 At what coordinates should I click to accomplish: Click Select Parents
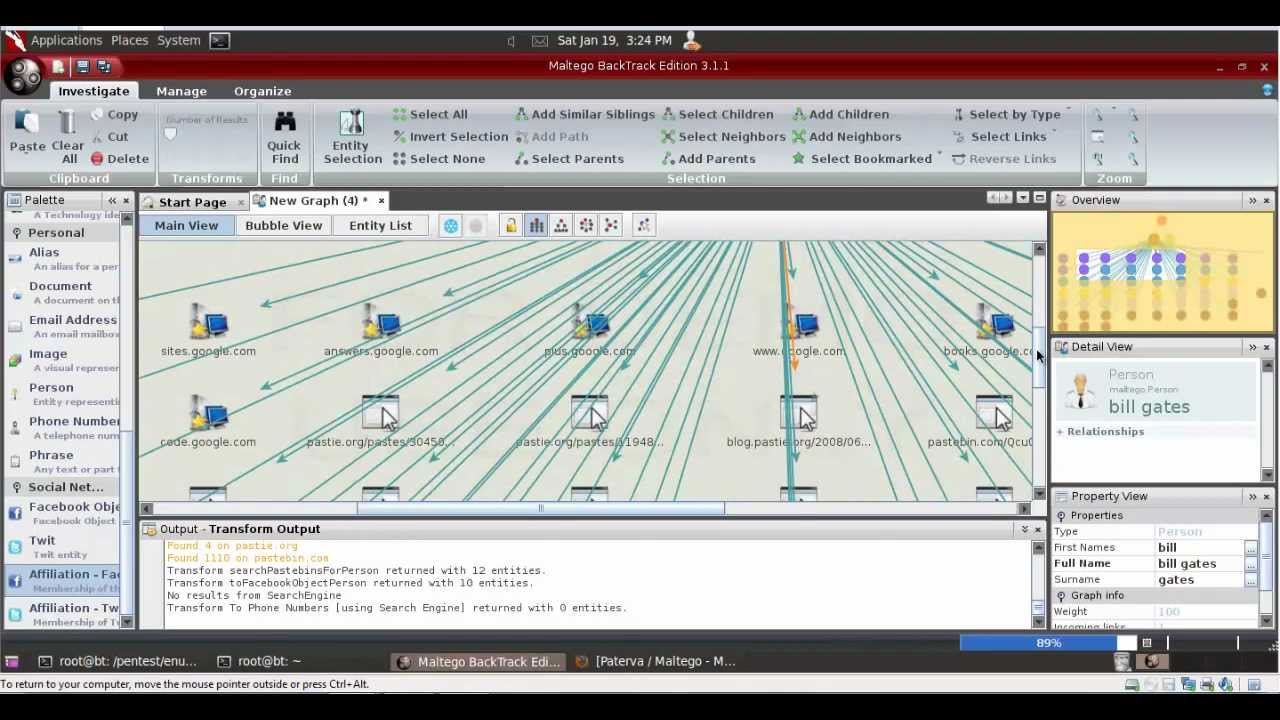[x=569, y=158]
